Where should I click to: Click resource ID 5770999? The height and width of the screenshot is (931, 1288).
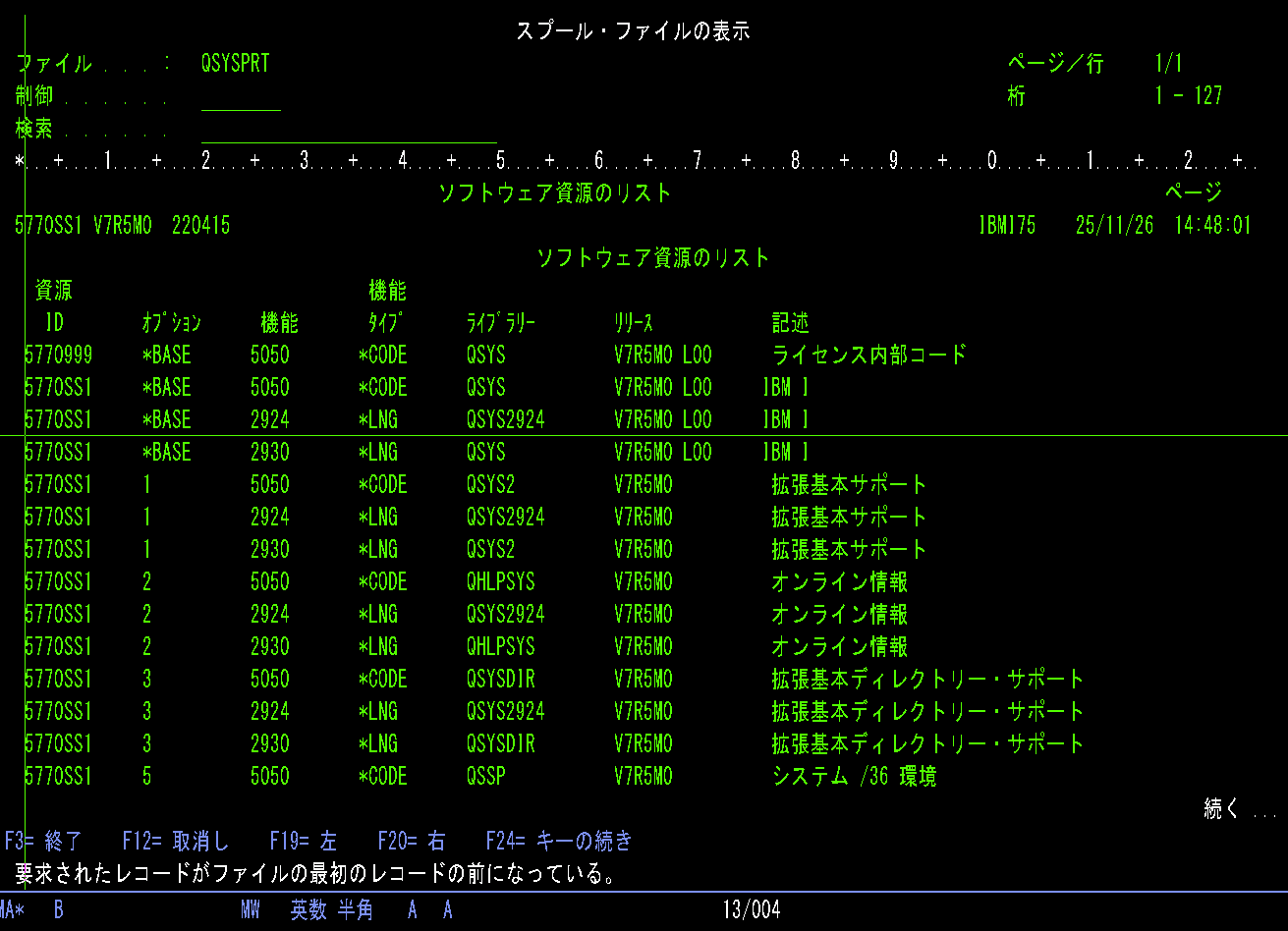(59, 356)
